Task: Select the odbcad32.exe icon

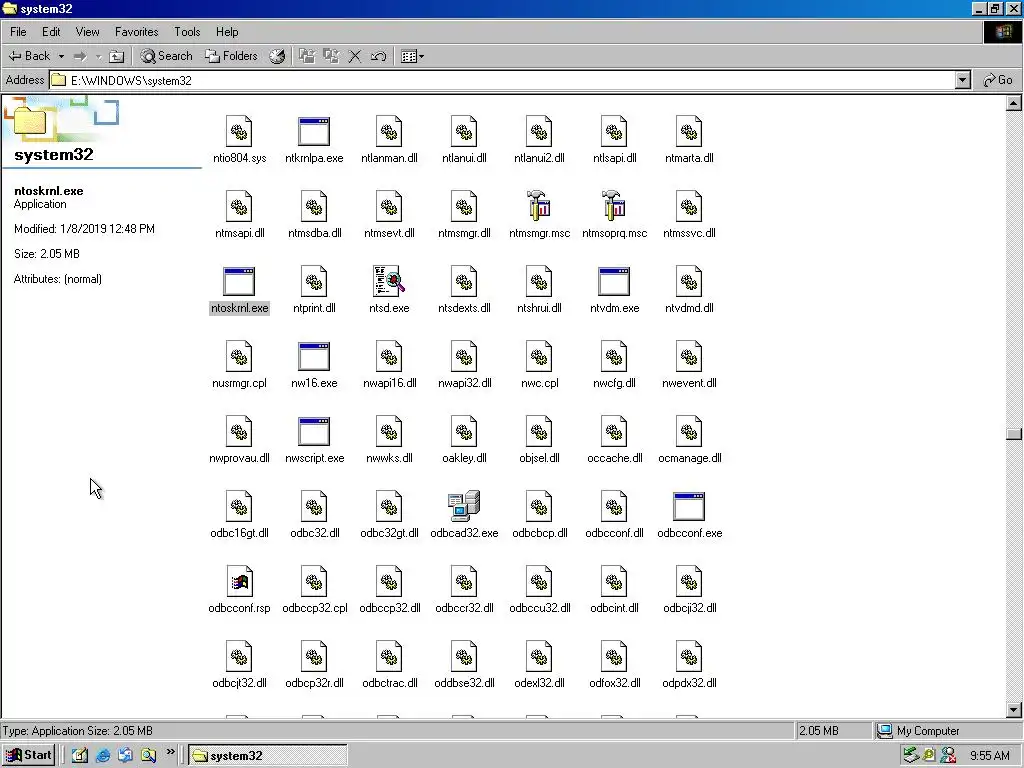Action: 464,507
